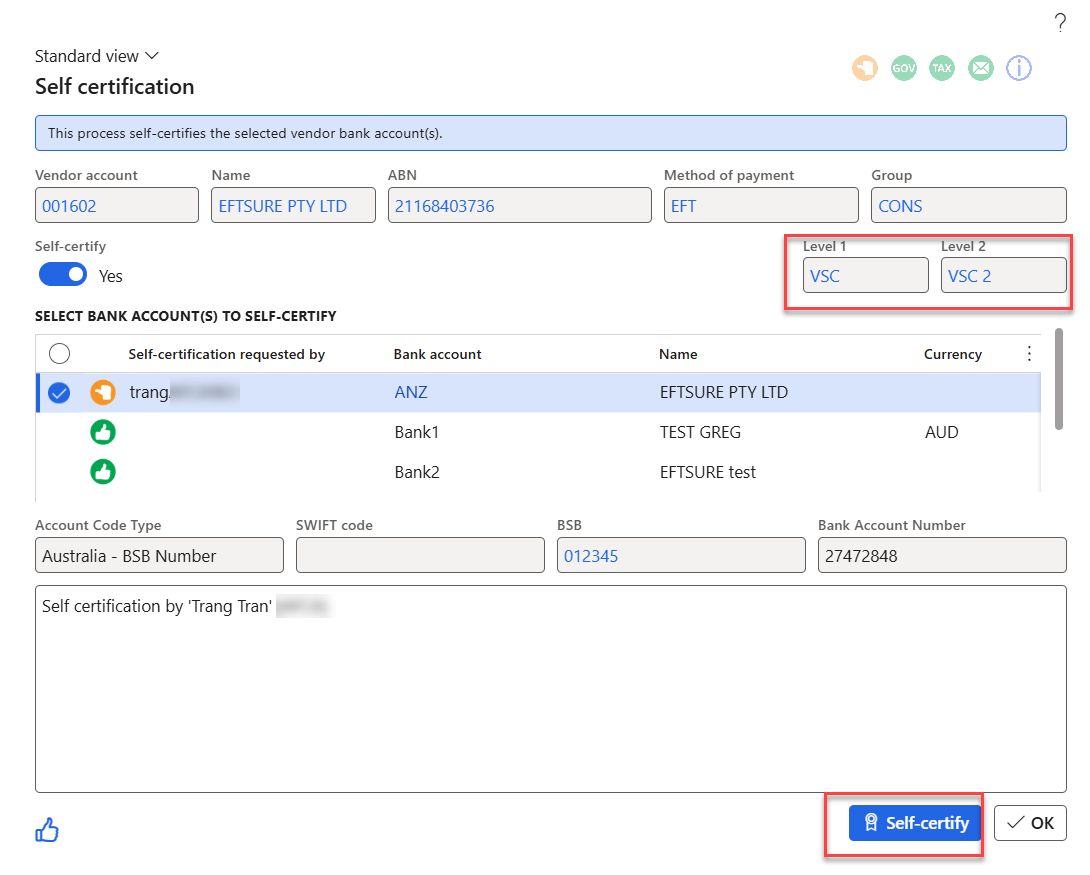The width and height of the screenshot is (1090, 875).
Task: Open the help question mark icon
Action: [x=1059, y=23]
